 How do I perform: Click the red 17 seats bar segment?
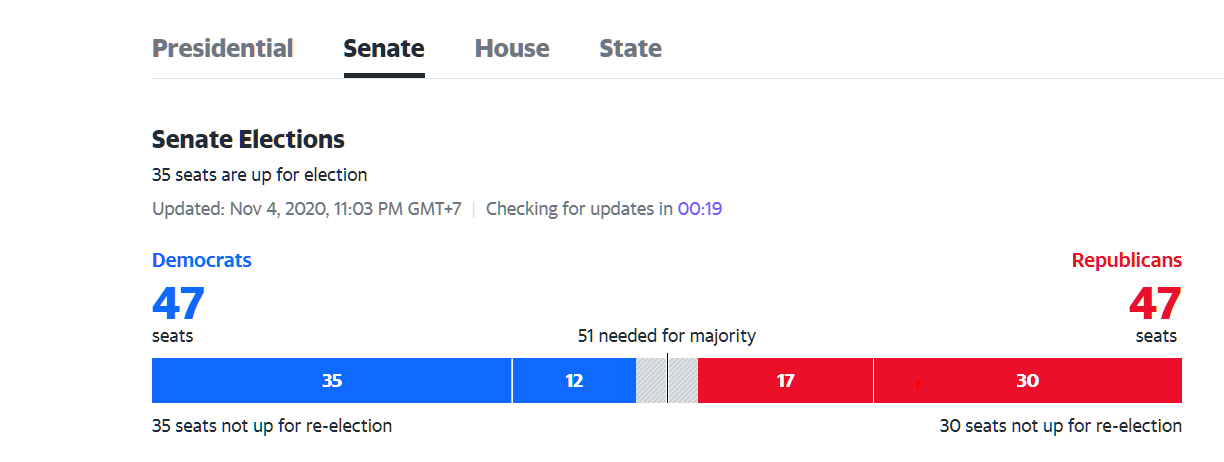785,381
